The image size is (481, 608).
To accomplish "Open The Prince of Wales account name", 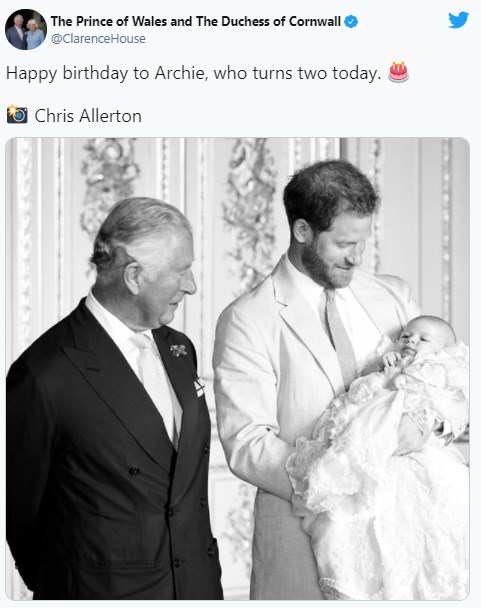I will point(195,21).
